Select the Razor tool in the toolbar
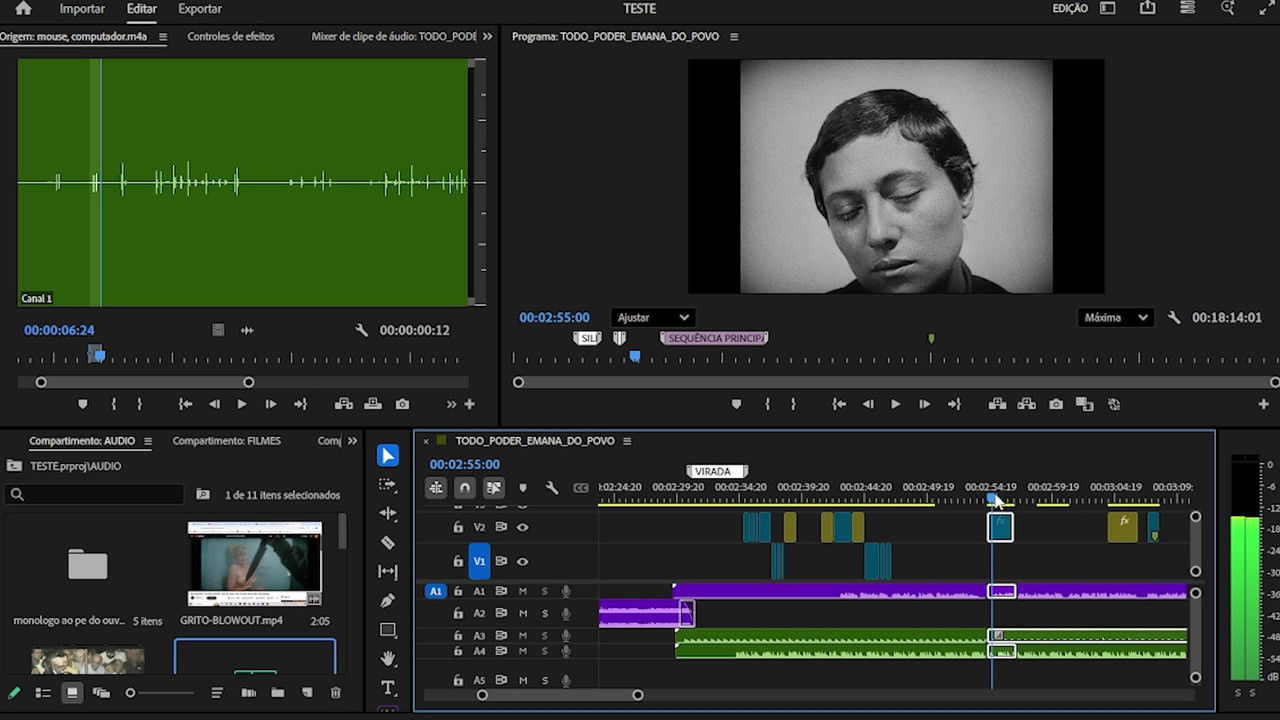This screenshot has height=720, width=1280. (388, 542)
